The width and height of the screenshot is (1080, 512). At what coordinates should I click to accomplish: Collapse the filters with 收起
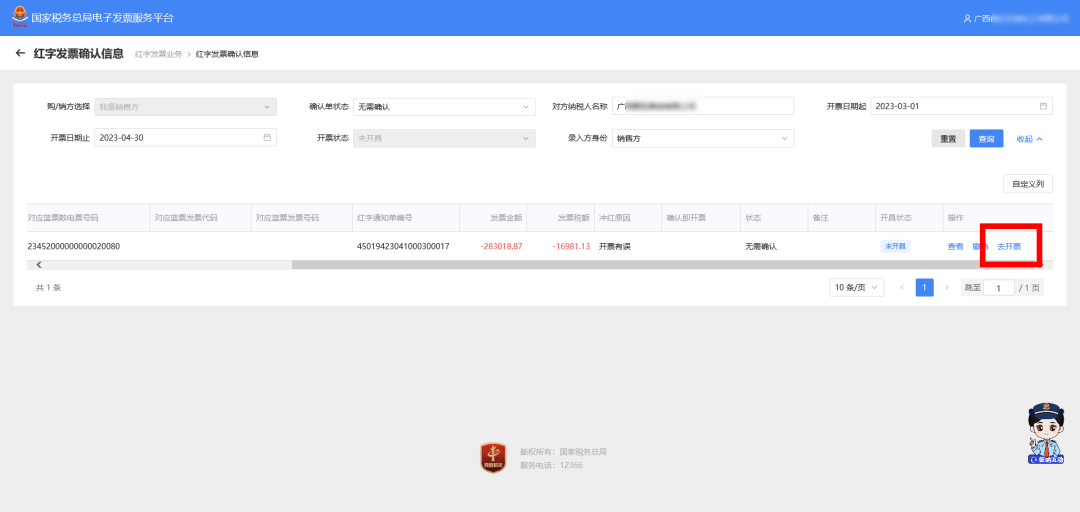pos(1030,139)
